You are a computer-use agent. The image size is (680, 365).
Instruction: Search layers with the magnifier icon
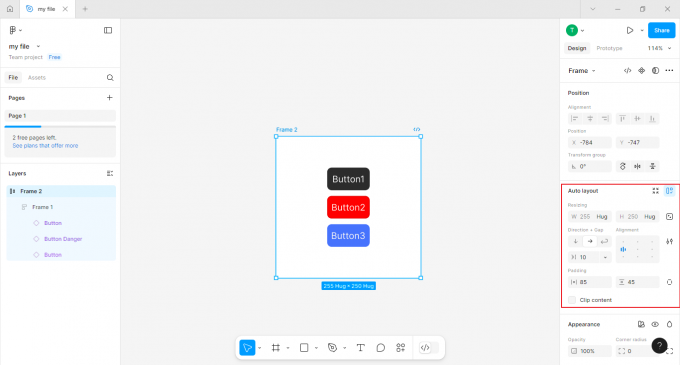110,78
